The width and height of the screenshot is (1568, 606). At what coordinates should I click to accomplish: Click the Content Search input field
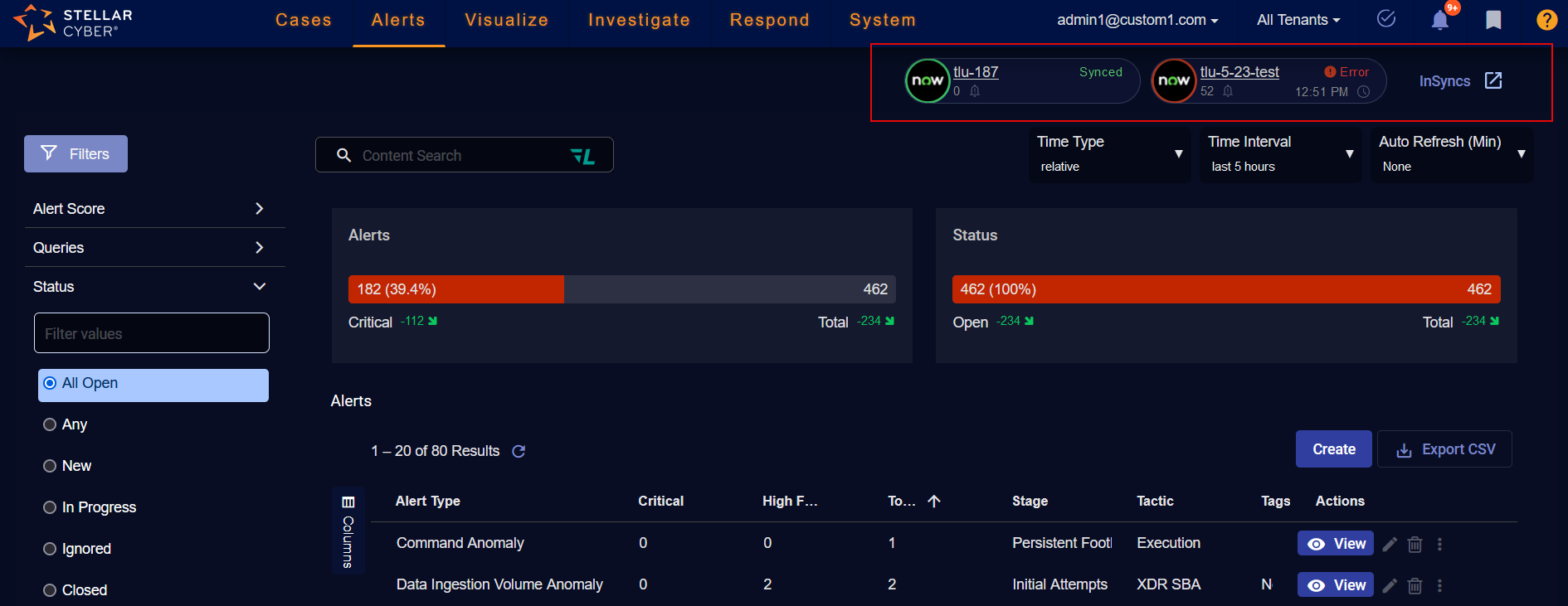[460, 156]
